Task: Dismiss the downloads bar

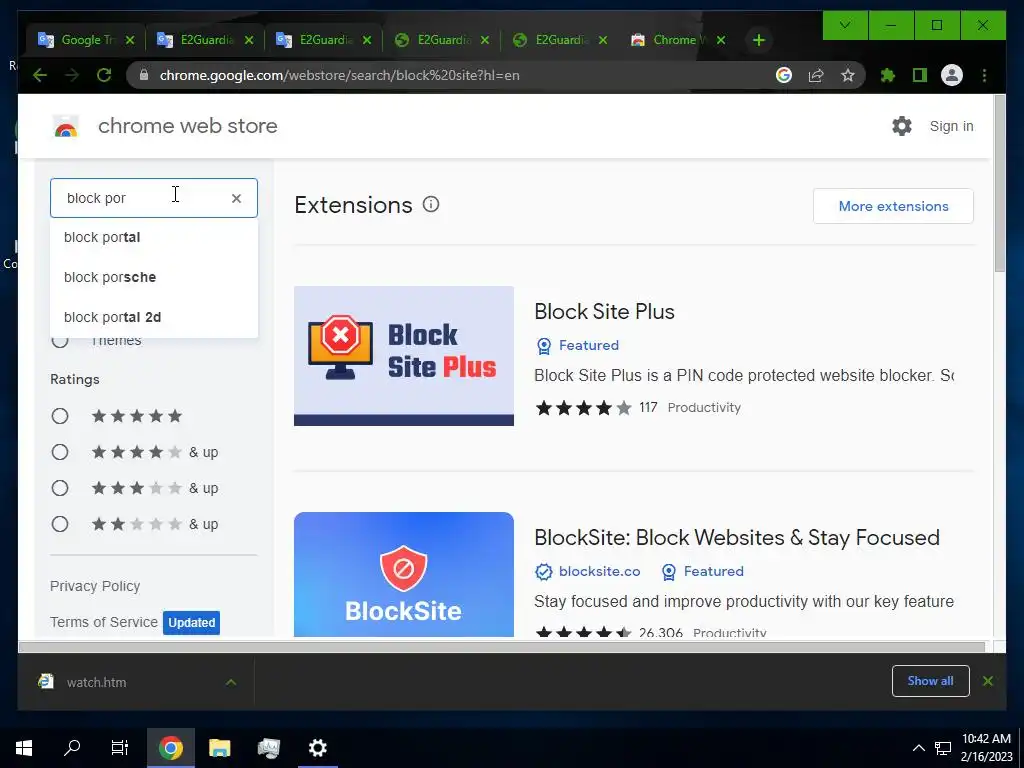Action: (x=987, y=681)
